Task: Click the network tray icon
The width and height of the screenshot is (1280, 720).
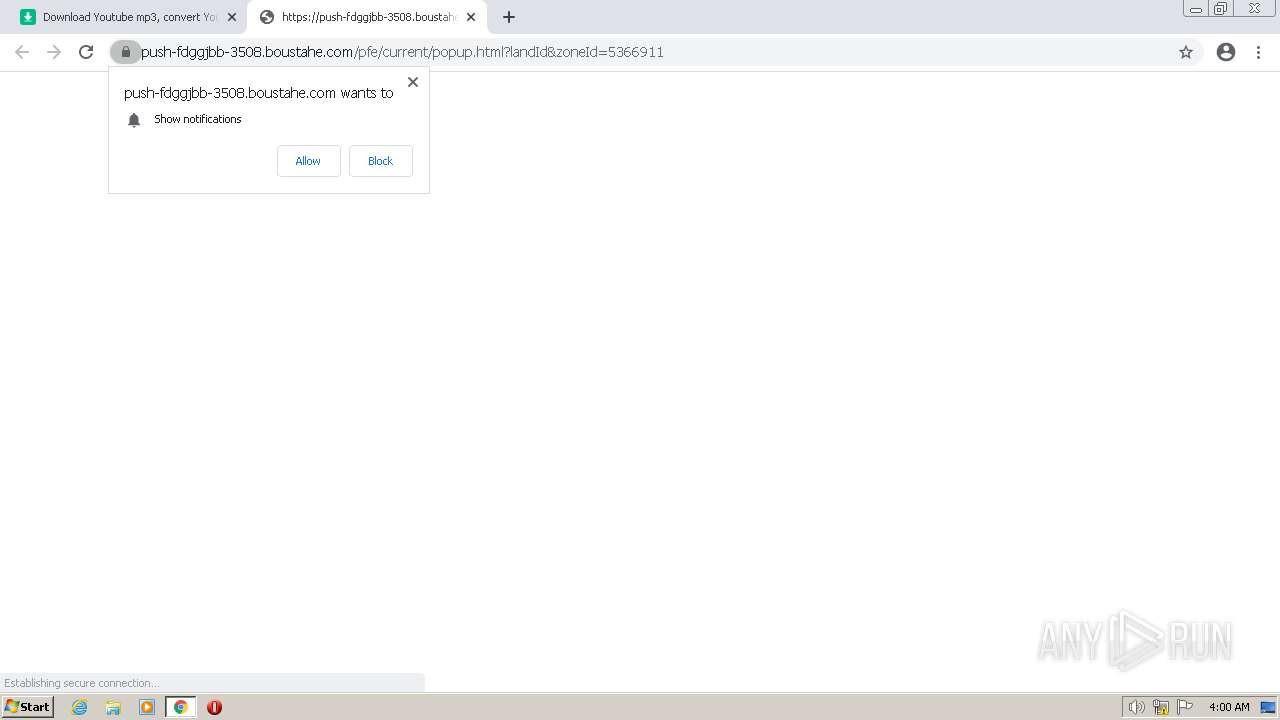Action: click(x=1161, y=707)
